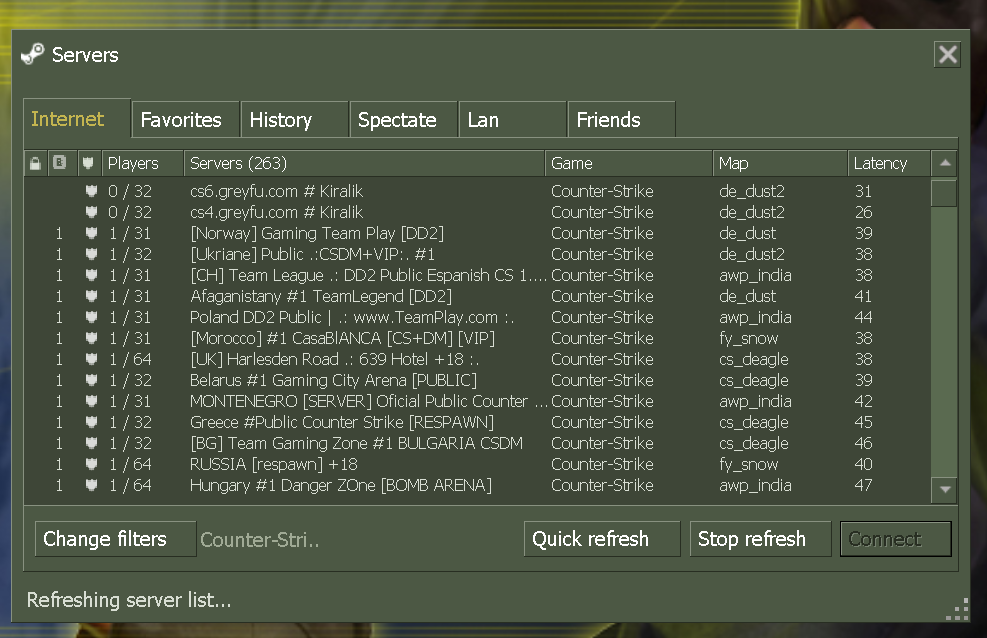
Task: Click the Connect button
Action: (x=895, y=539)
